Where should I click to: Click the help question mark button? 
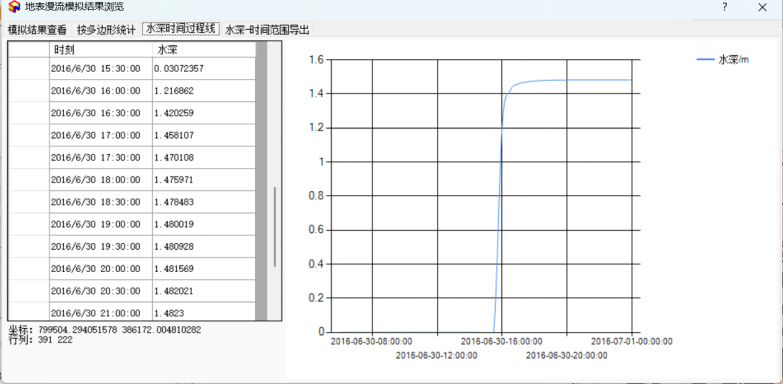(725, 7)
